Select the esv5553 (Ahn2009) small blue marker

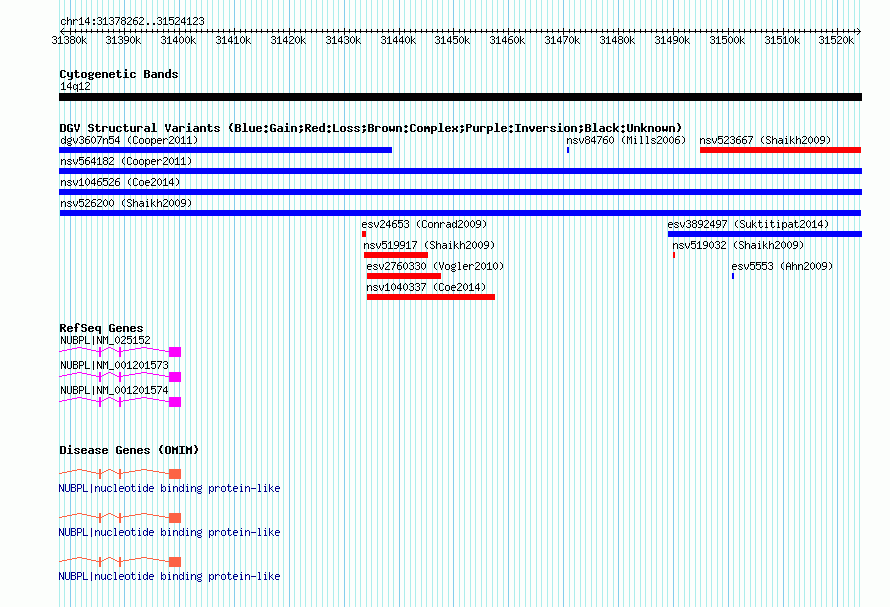point(733,276)
